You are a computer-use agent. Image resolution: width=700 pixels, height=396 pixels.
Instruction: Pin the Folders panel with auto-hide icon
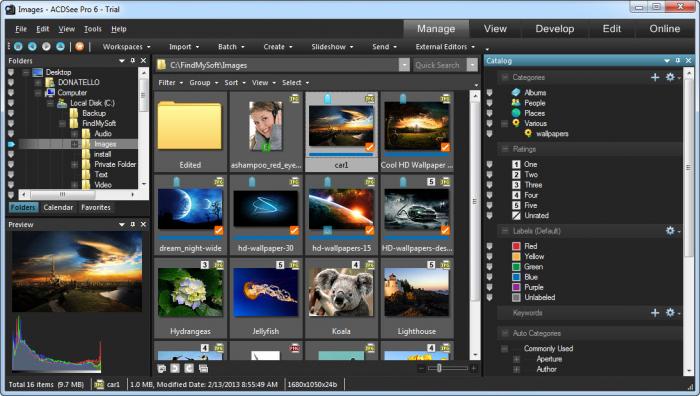click(x=133, y=60)
